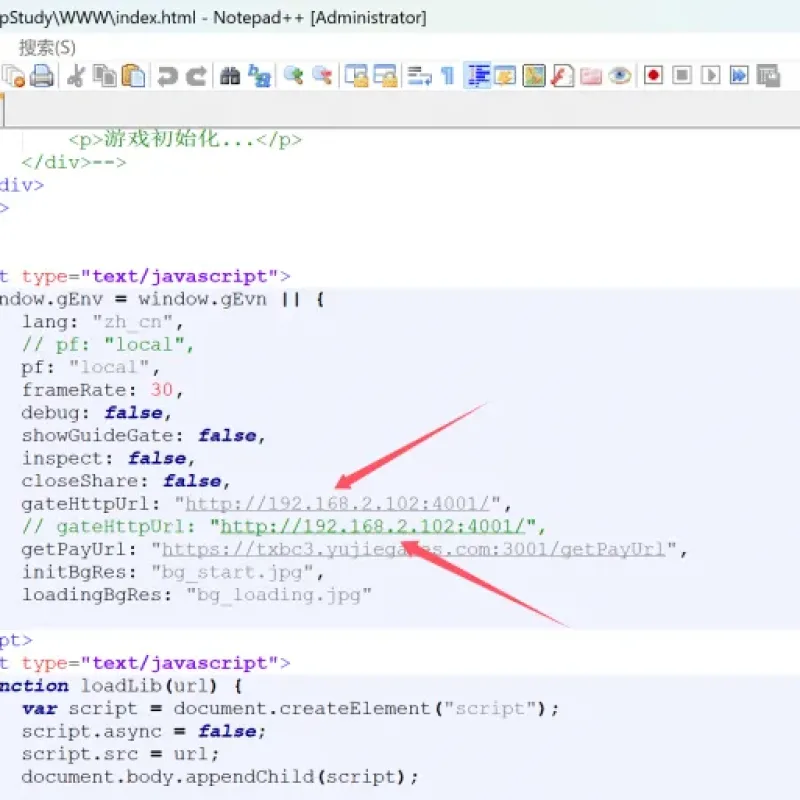Click the false value after inspect

157,458
